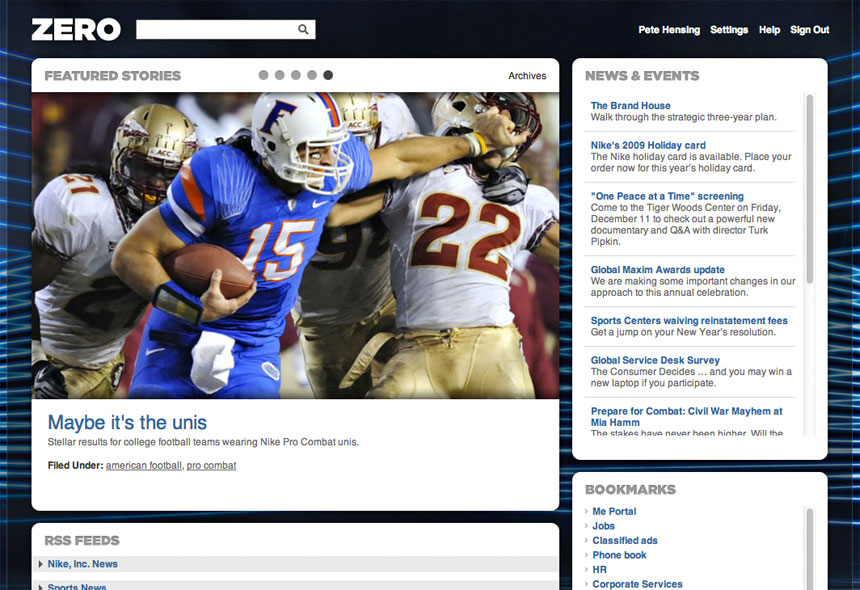Image resolution: width=860 pixels, height=590 pixels.
Task: Click chevron beside 'Jobs'
Action: pos(586,526)
